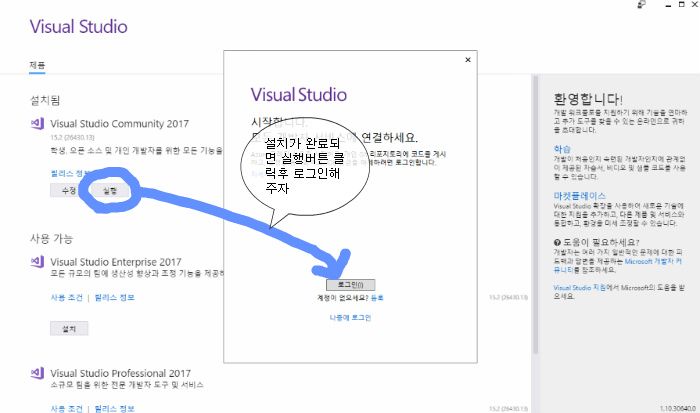The height and width of the screenshot is (413, 700).
Task: Click the 설치됨 section heading
Action: (45, 100)
